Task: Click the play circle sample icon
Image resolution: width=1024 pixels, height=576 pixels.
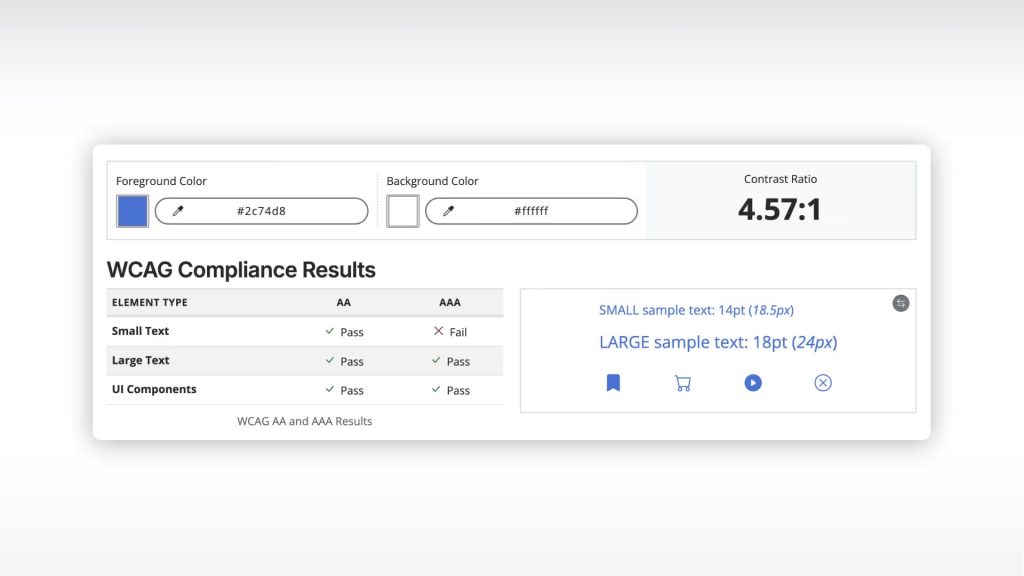Action: (x=753, y=383)
